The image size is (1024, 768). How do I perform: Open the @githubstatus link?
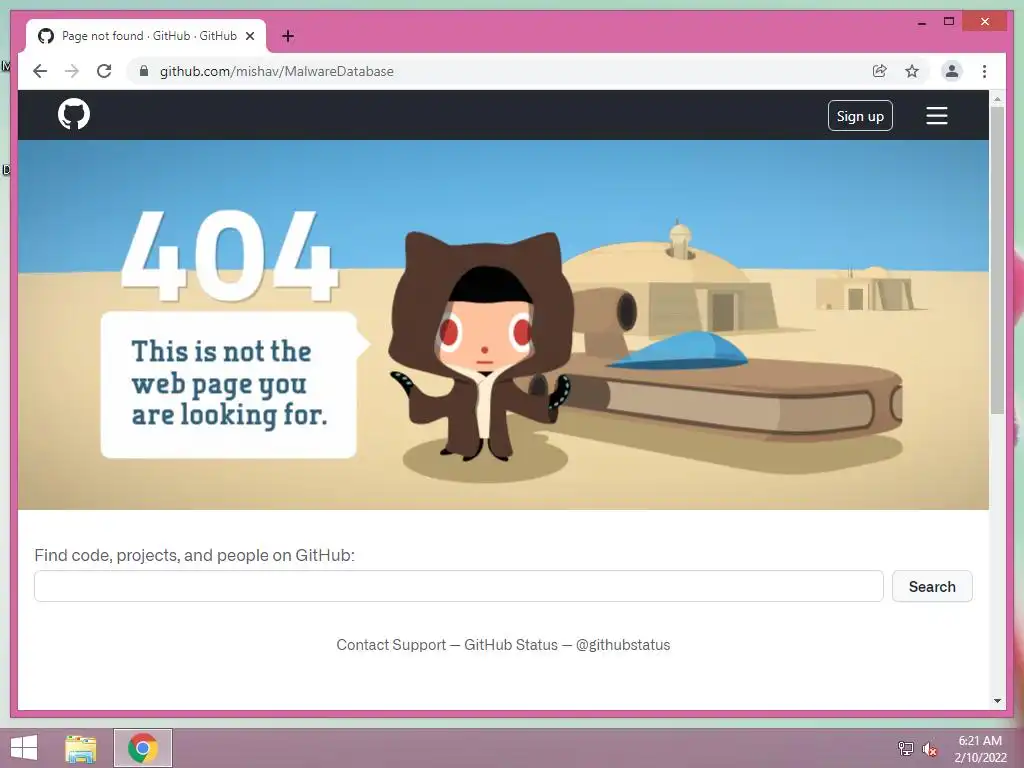622,645
